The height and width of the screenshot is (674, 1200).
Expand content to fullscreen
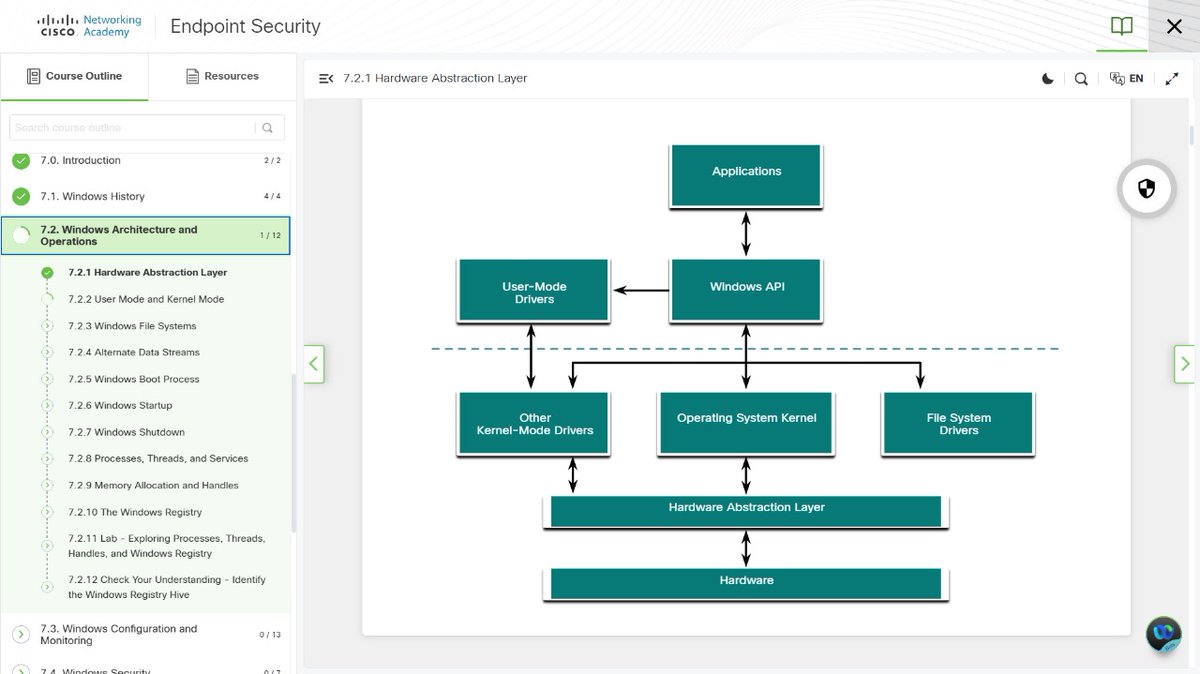pyautogui.click(x=1172, y=78)
